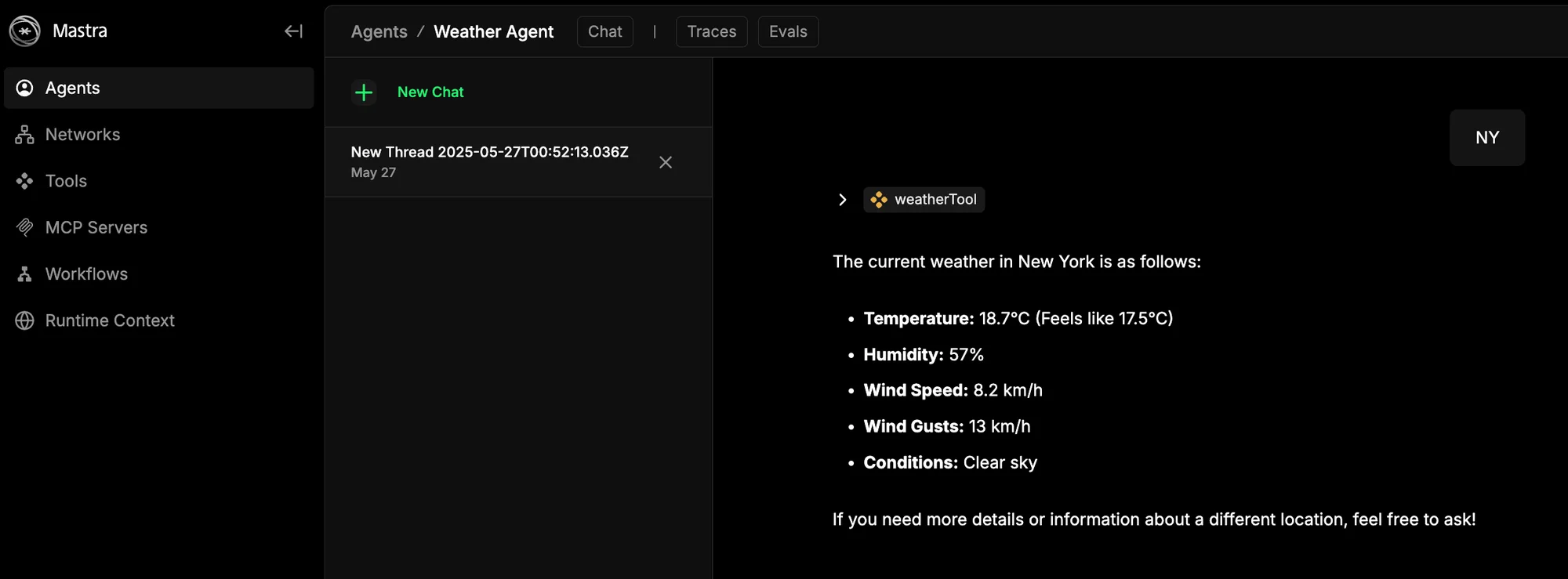
Task: Start a New Chat
Action: point(430,92)
